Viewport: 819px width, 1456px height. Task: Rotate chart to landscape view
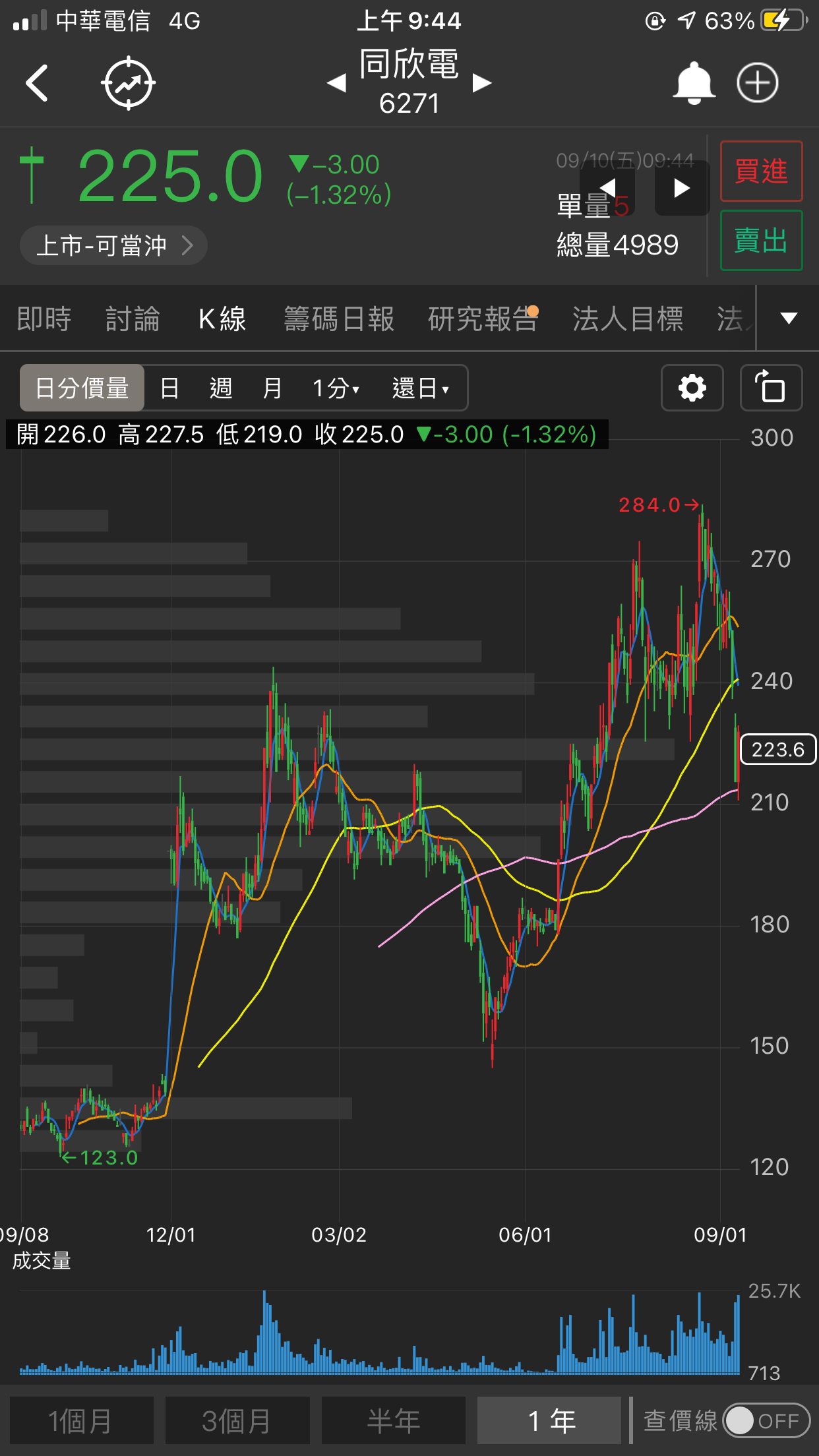(x=771, y=388)
